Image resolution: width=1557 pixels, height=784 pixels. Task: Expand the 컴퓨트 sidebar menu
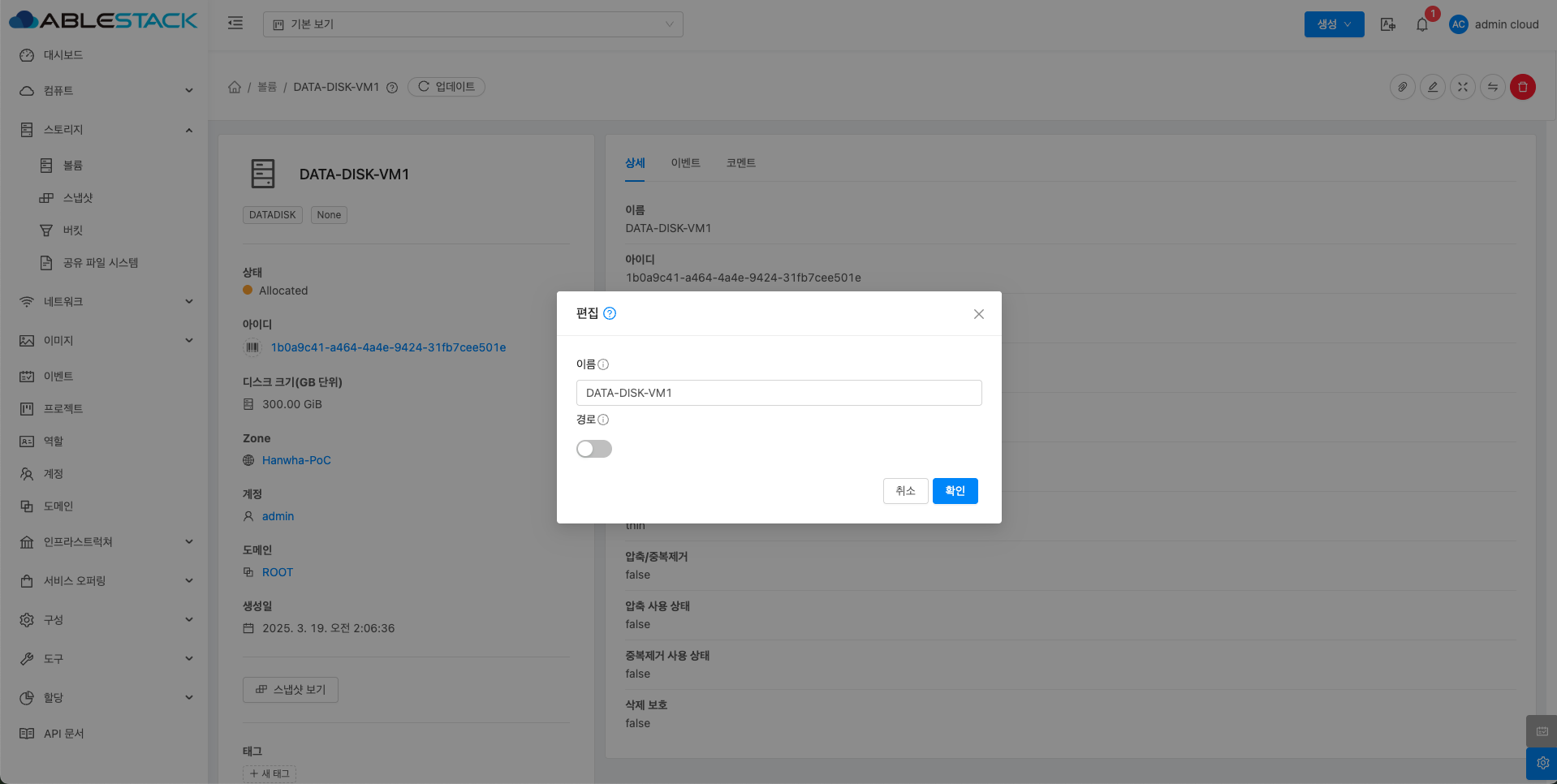click(104, 91)
